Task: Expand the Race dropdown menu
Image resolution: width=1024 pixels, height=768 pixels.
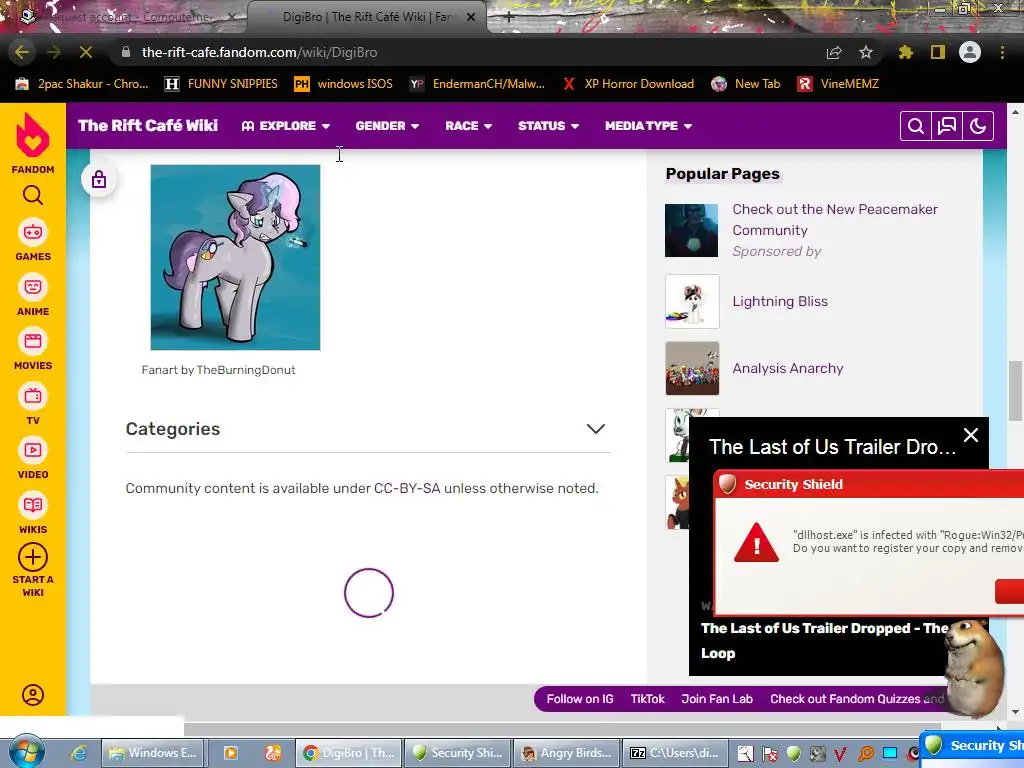Action: pos(469,126)
